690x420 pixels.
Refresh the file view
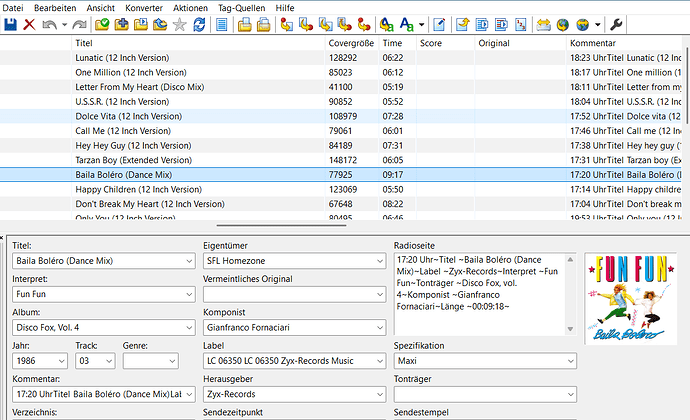click(199, 25)
